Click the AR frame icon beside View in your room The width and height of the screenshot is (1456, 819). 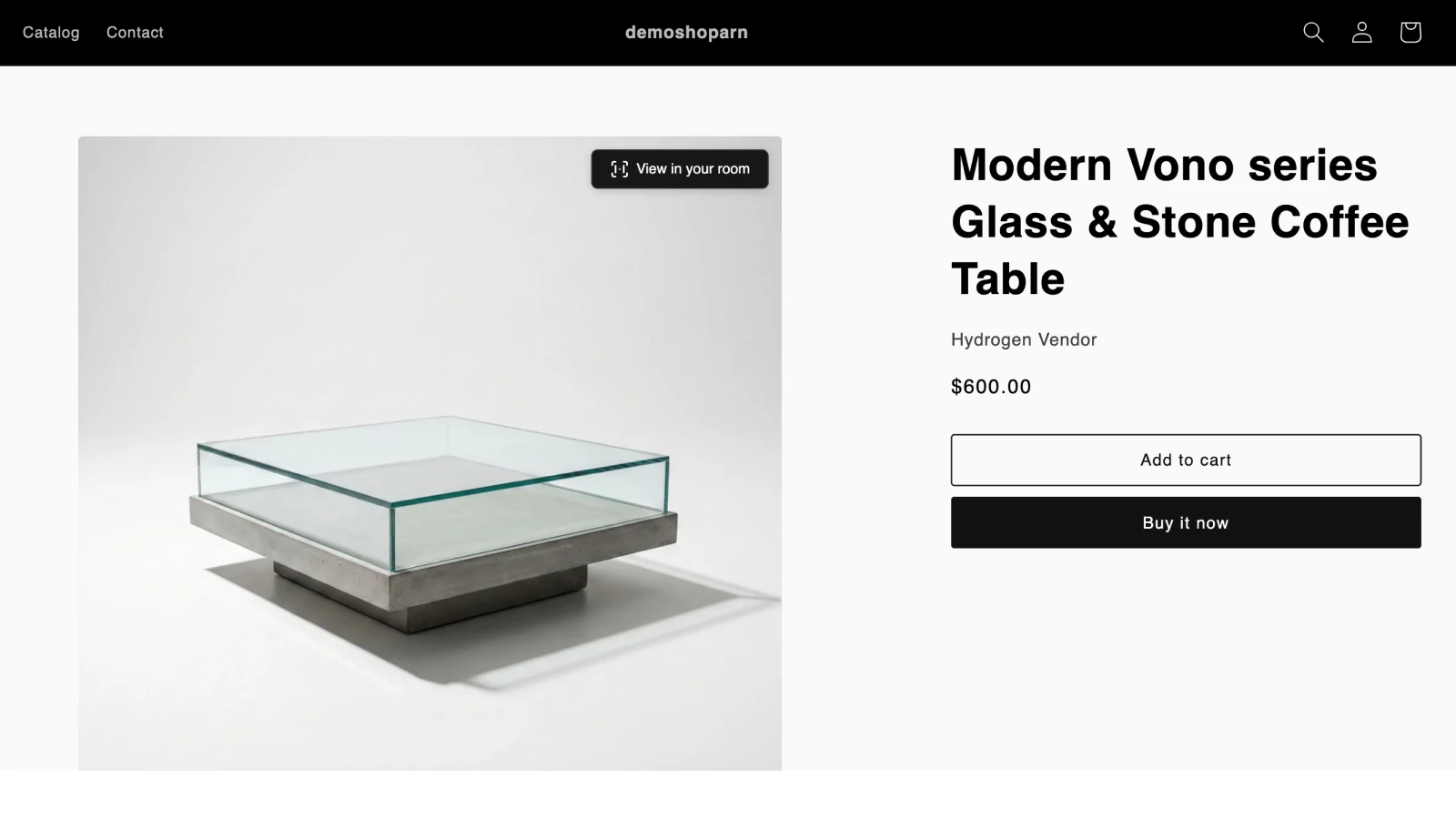[x=620, y=169]
